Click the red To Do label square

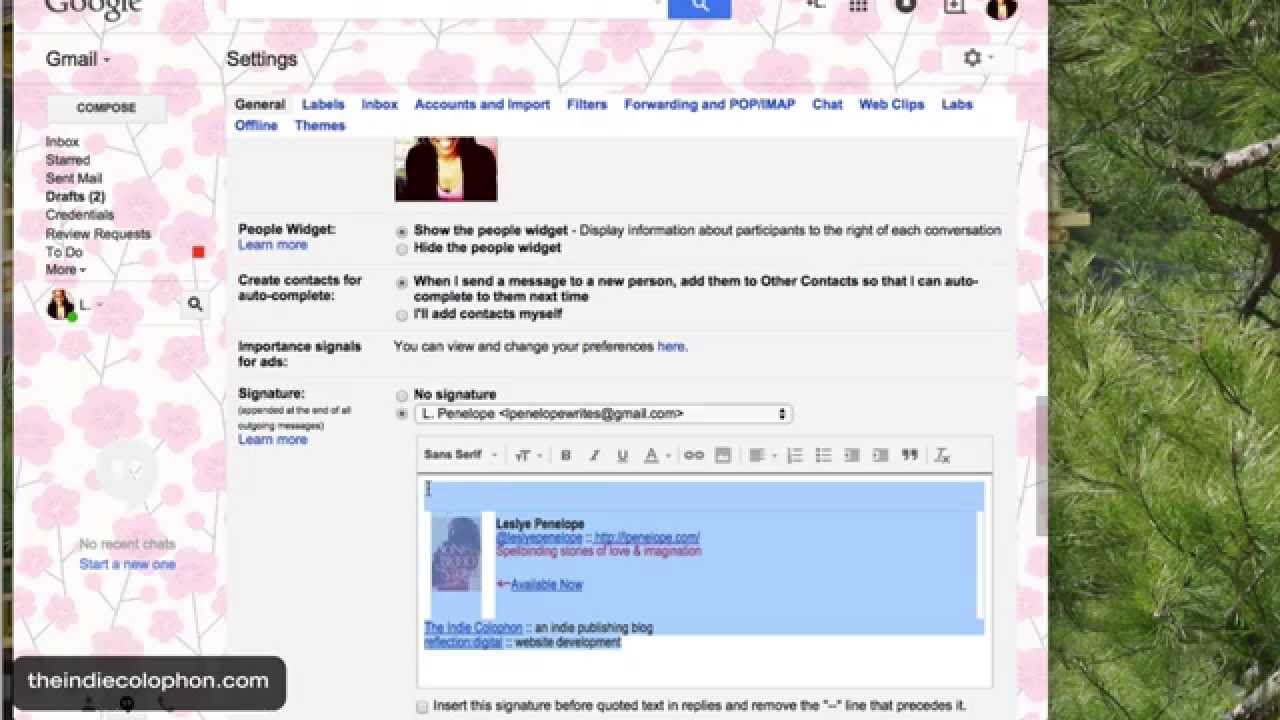(x=198, y=252)
